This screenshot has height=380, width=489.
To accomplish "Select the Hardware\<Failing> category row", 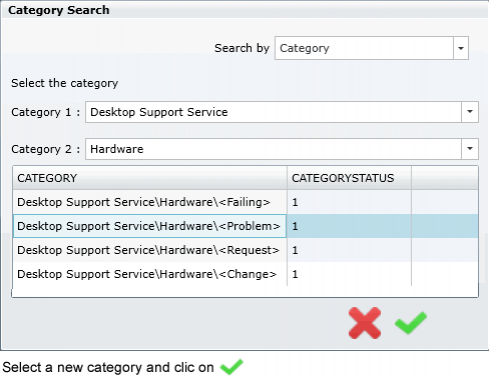I will pyautogui.click(x=245, y=202).
